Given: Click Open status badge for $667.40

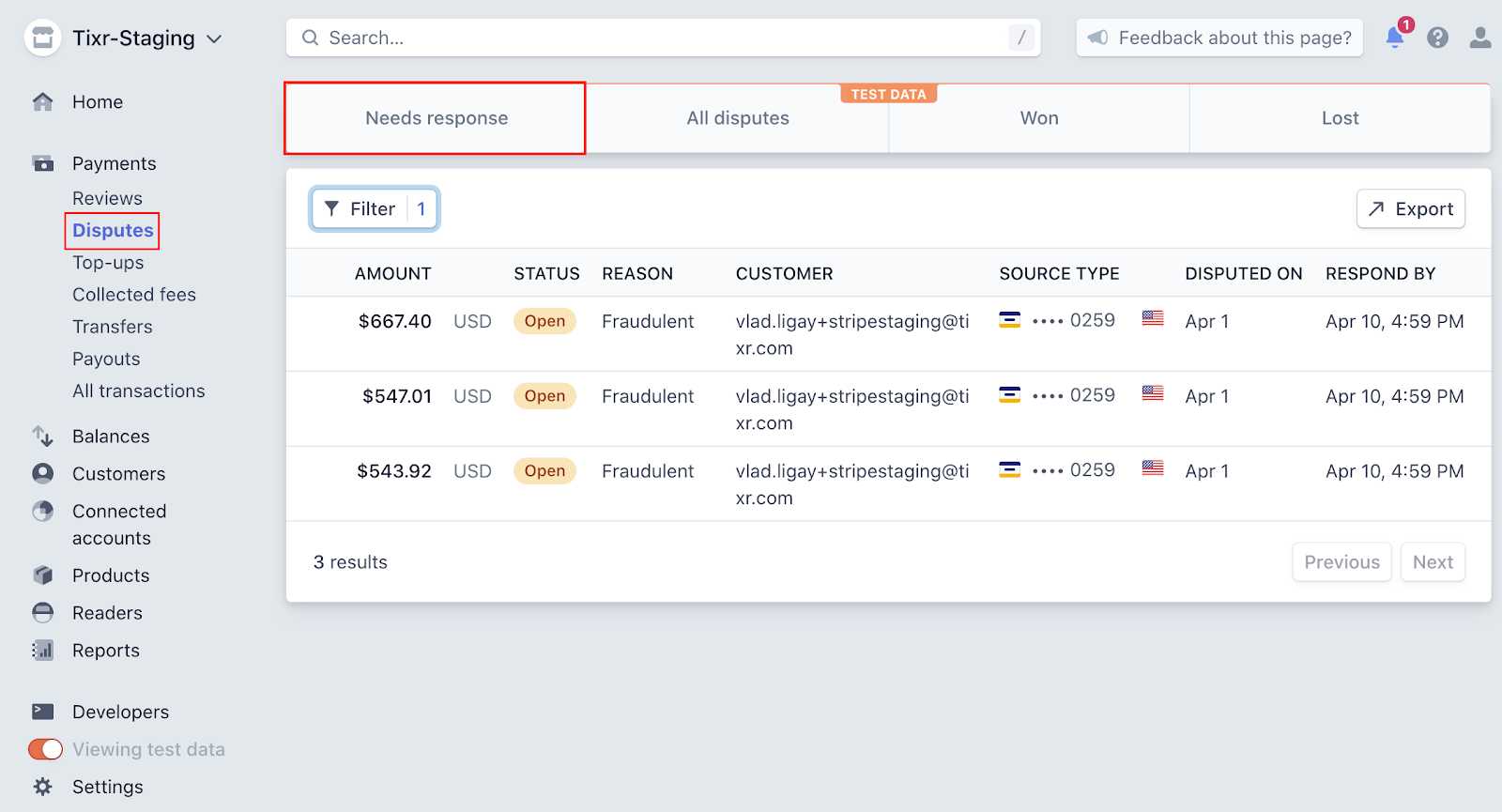Looking at the screenshot, I should click(x=544, y=321).
